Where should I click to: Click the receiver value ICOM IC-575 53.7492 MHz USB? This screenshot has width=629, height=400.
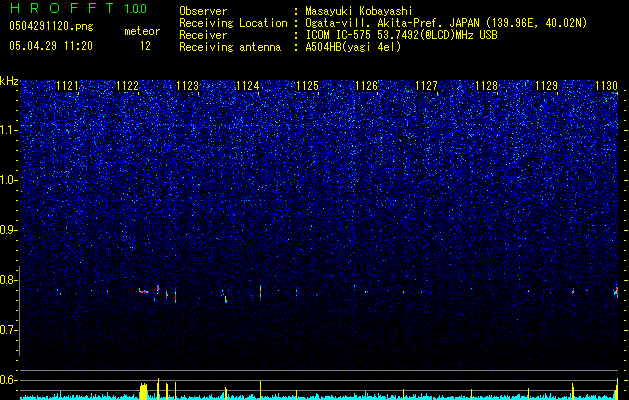tap(401, 35)
